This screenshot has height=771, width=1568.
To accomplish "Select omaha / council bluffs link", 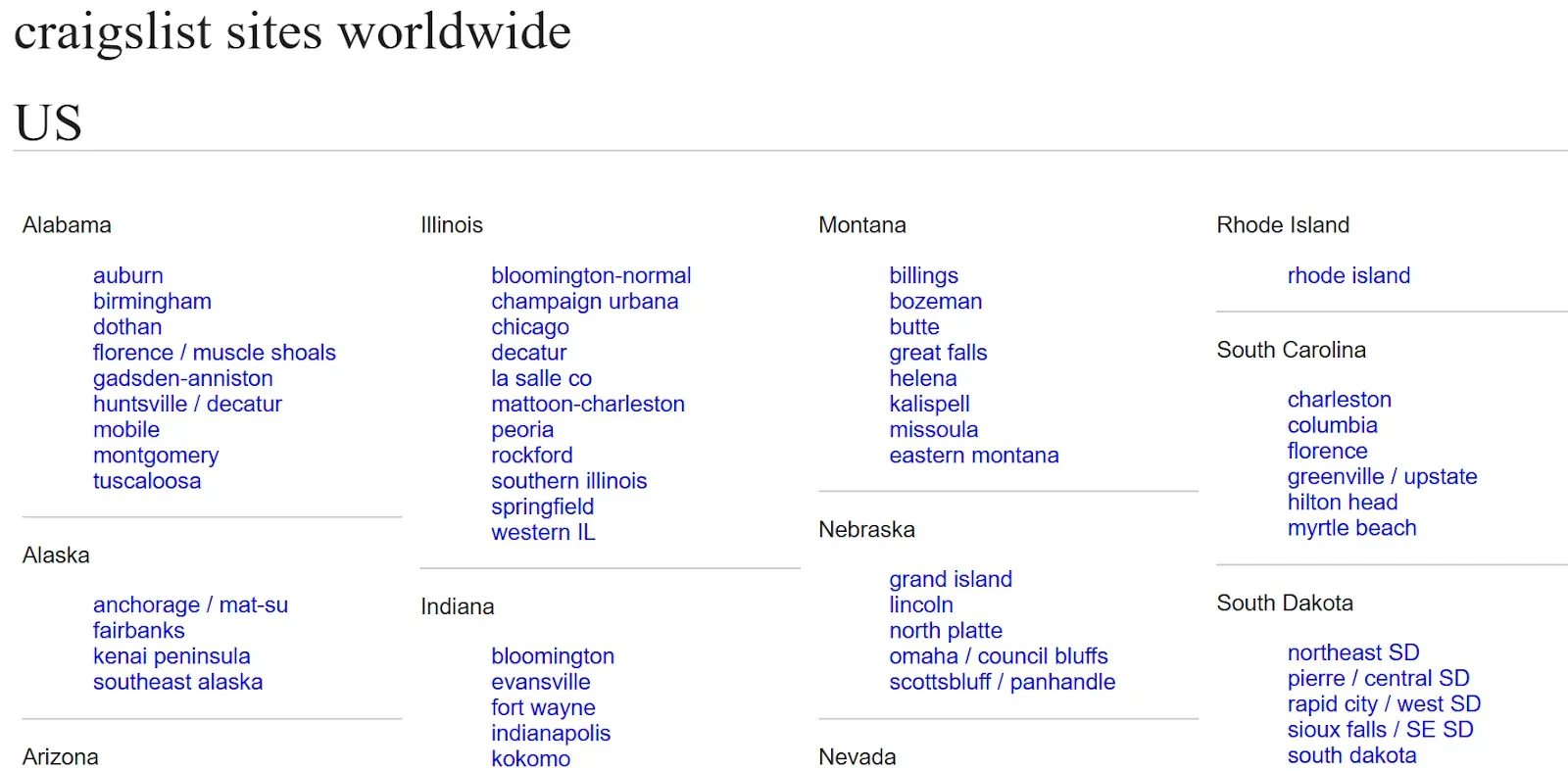I will (998, 656).
